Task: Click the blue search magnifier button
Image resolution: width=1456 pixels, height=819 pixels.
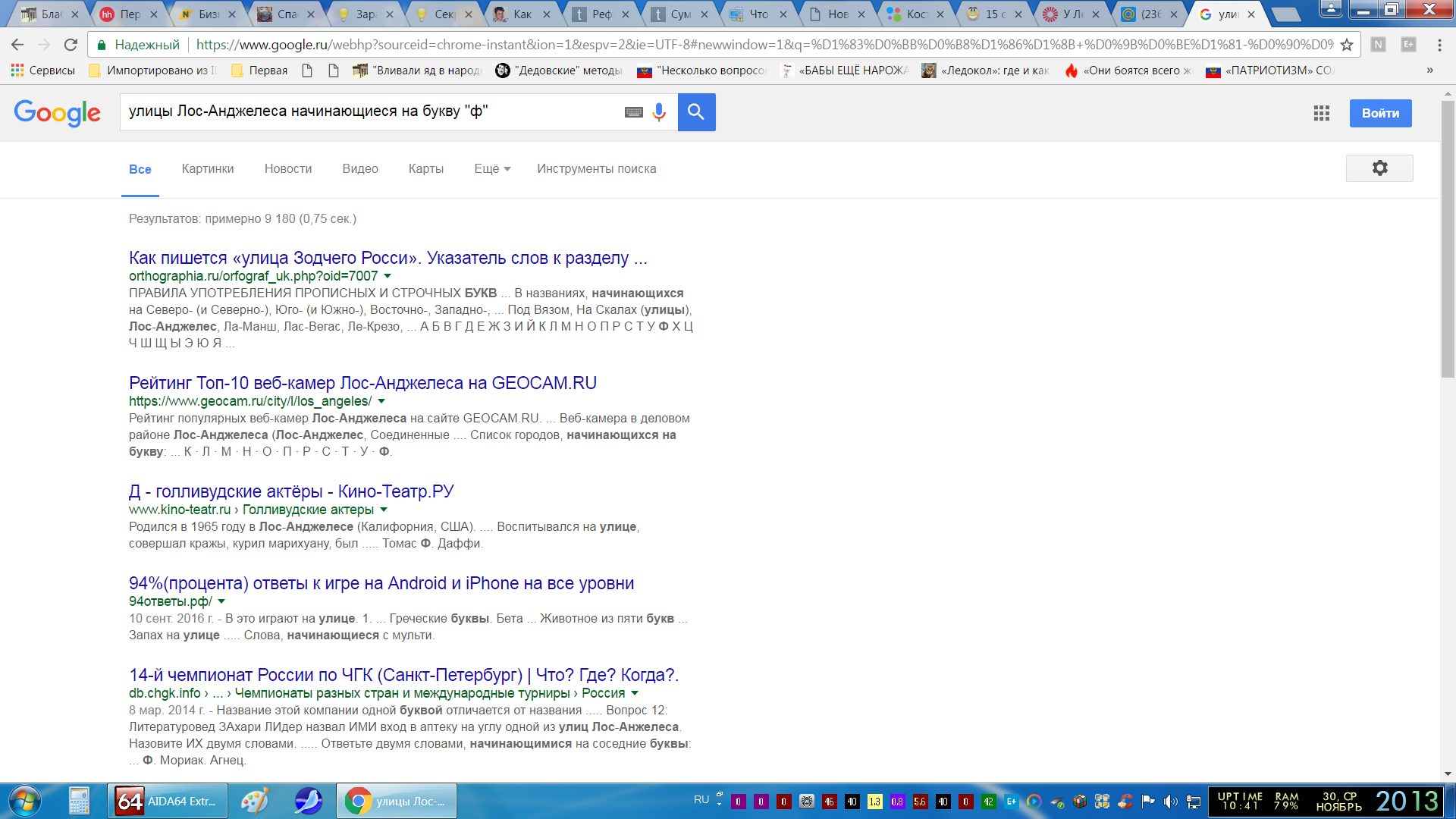Action: (x=696, y=112)
